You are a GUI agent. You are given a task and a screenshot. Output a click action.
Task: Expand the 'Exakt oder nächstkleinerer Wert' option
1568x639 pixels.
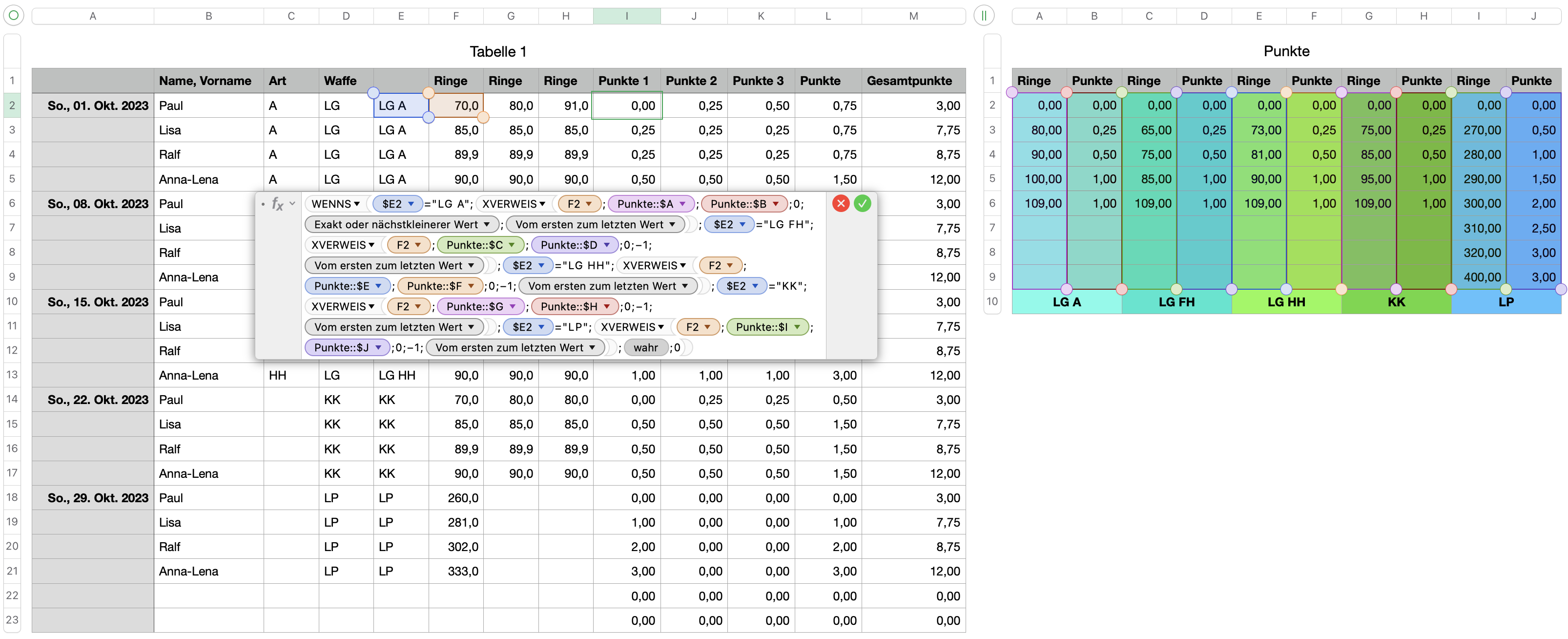pyautogui.click(x=487, y=225)
